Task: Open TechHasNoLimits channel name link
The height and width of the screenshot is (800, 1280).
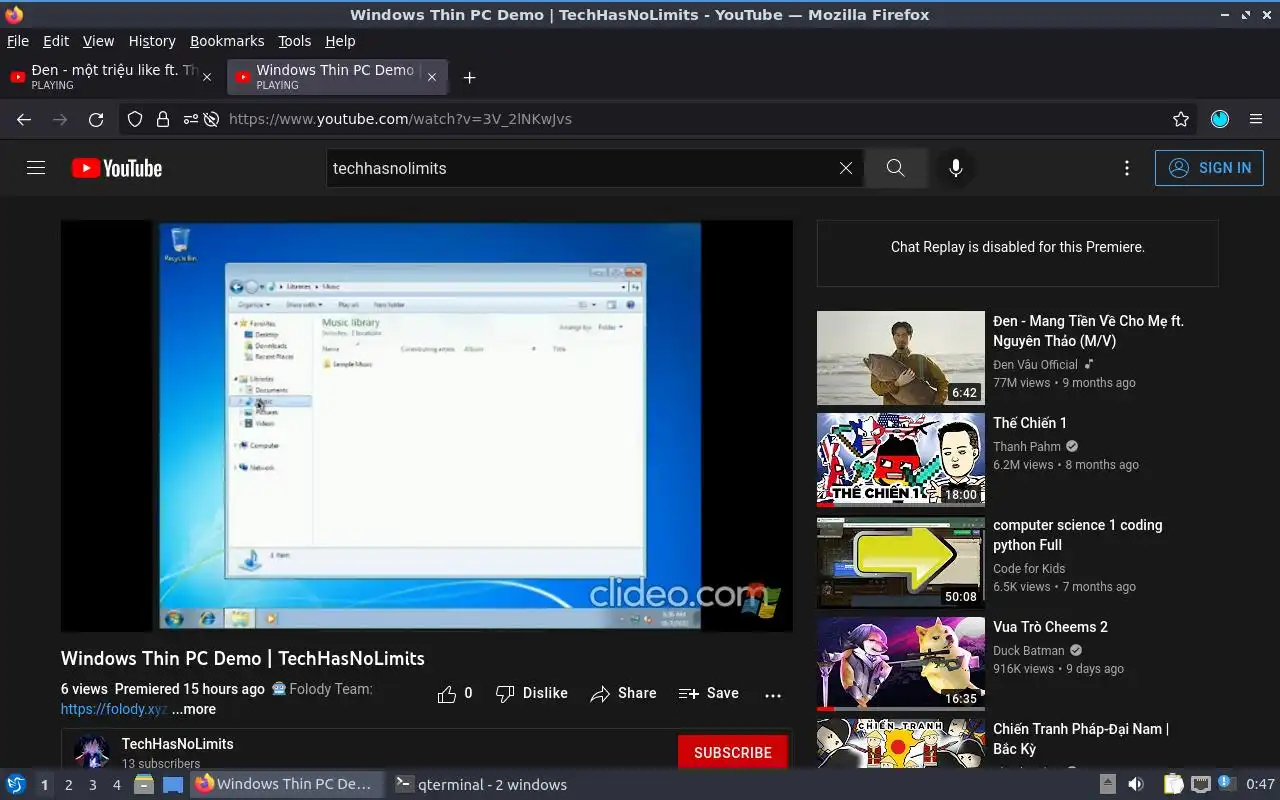Action: [x=178, y=744]
